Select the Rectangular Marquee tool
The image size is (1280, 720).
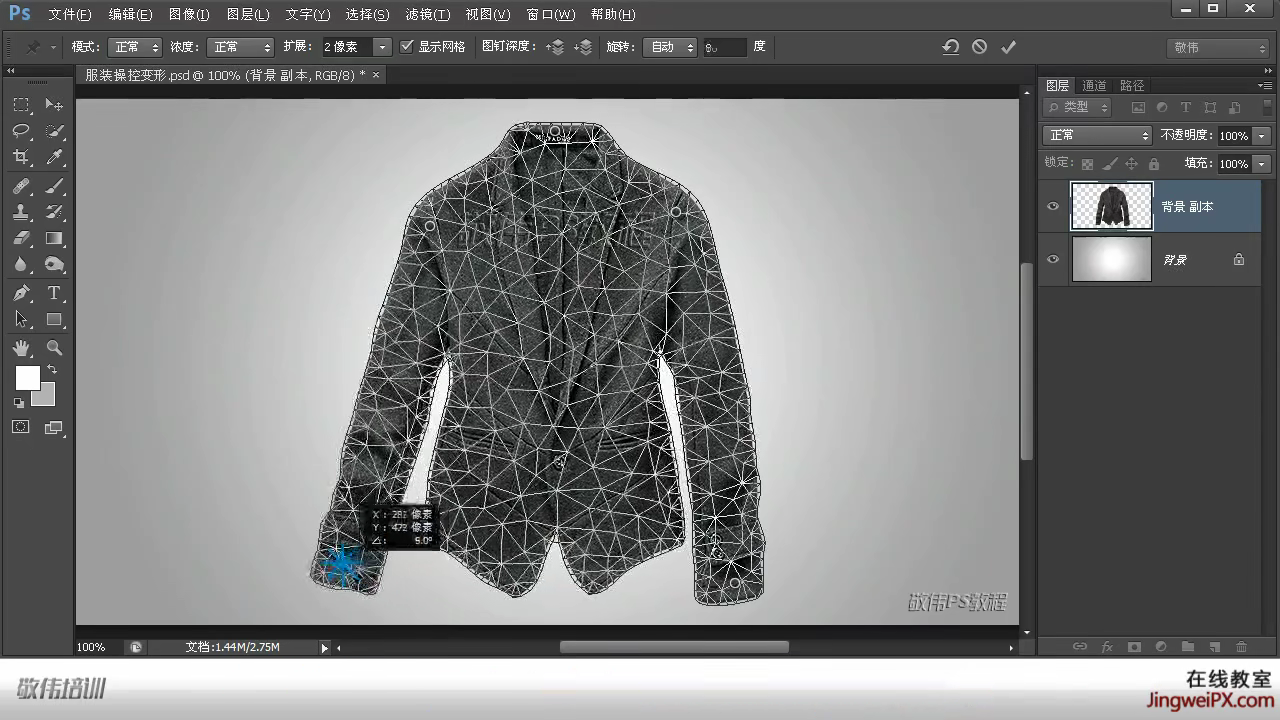21,105
